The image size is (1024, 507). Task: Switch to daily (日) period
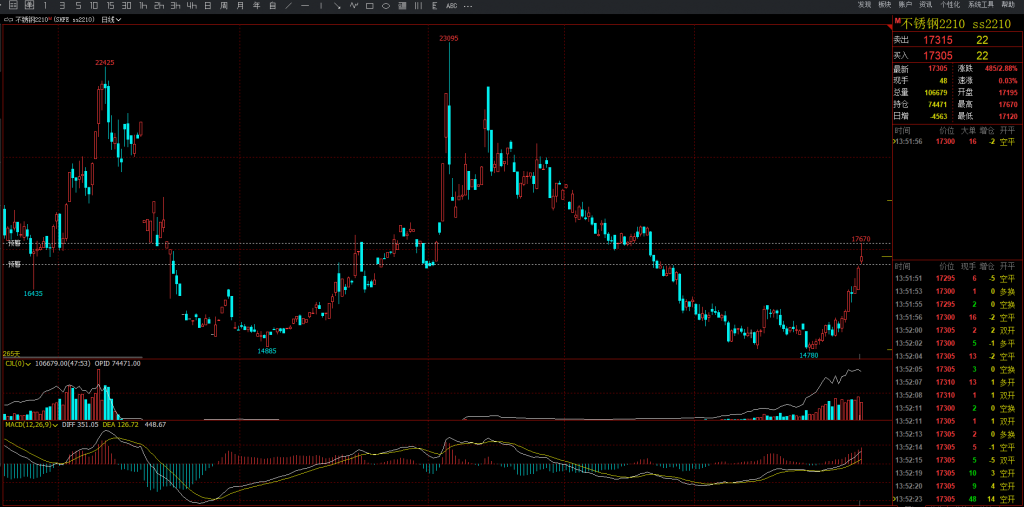point(207,6)
